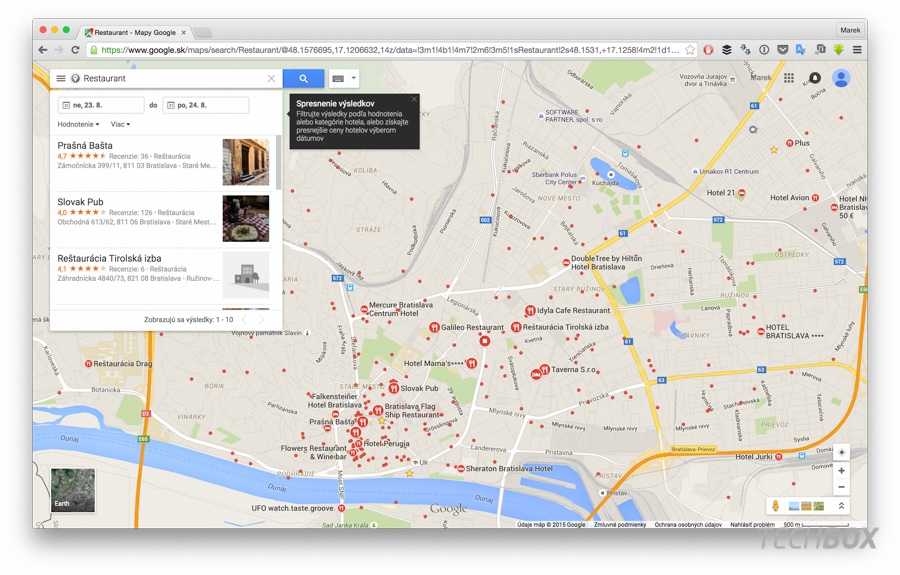The width and height of the screenshot is (900, 575).
Task: Open the Opera-style red extension icon
Action: tap(708, 50)
